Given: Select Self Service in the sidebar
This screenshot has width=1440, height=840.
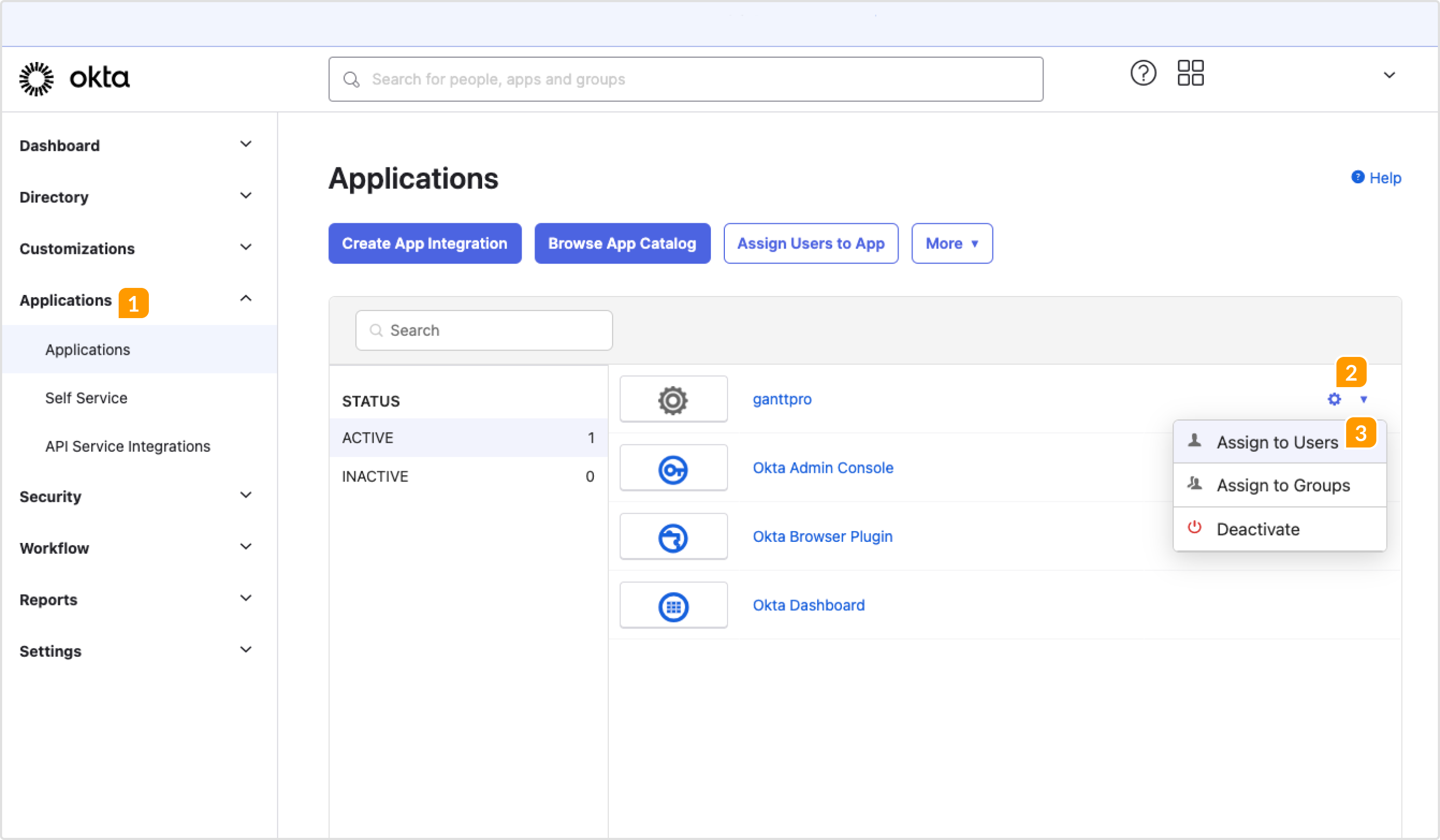Looking at the screenshot, I should (86, 398).
